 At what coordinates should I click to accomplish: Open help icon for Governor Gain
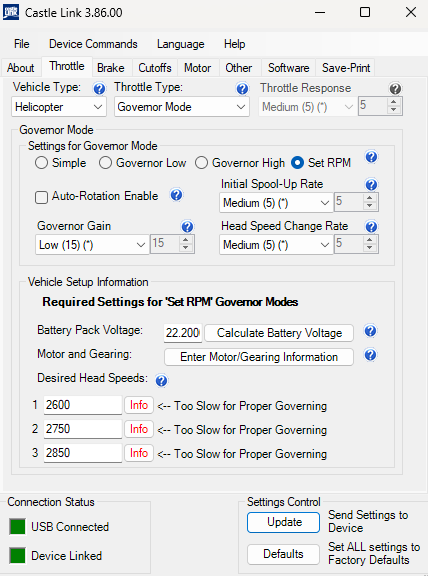pos(187,227)
